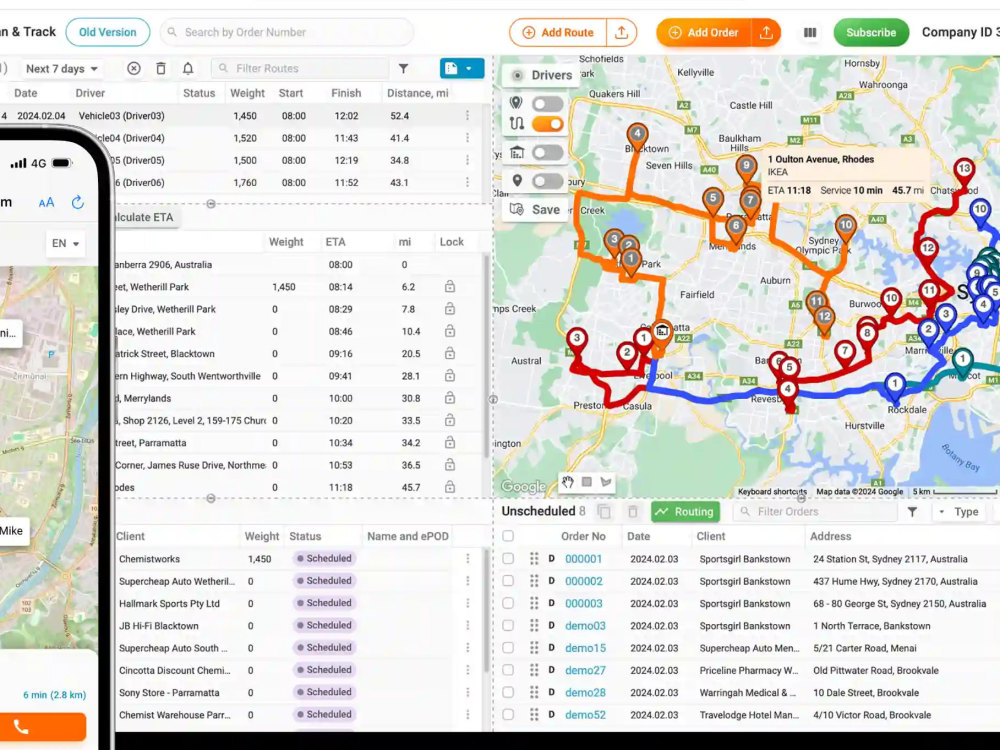Click the Status column header in routes
Screen dimensions: 1000x750
pos(199,93)
